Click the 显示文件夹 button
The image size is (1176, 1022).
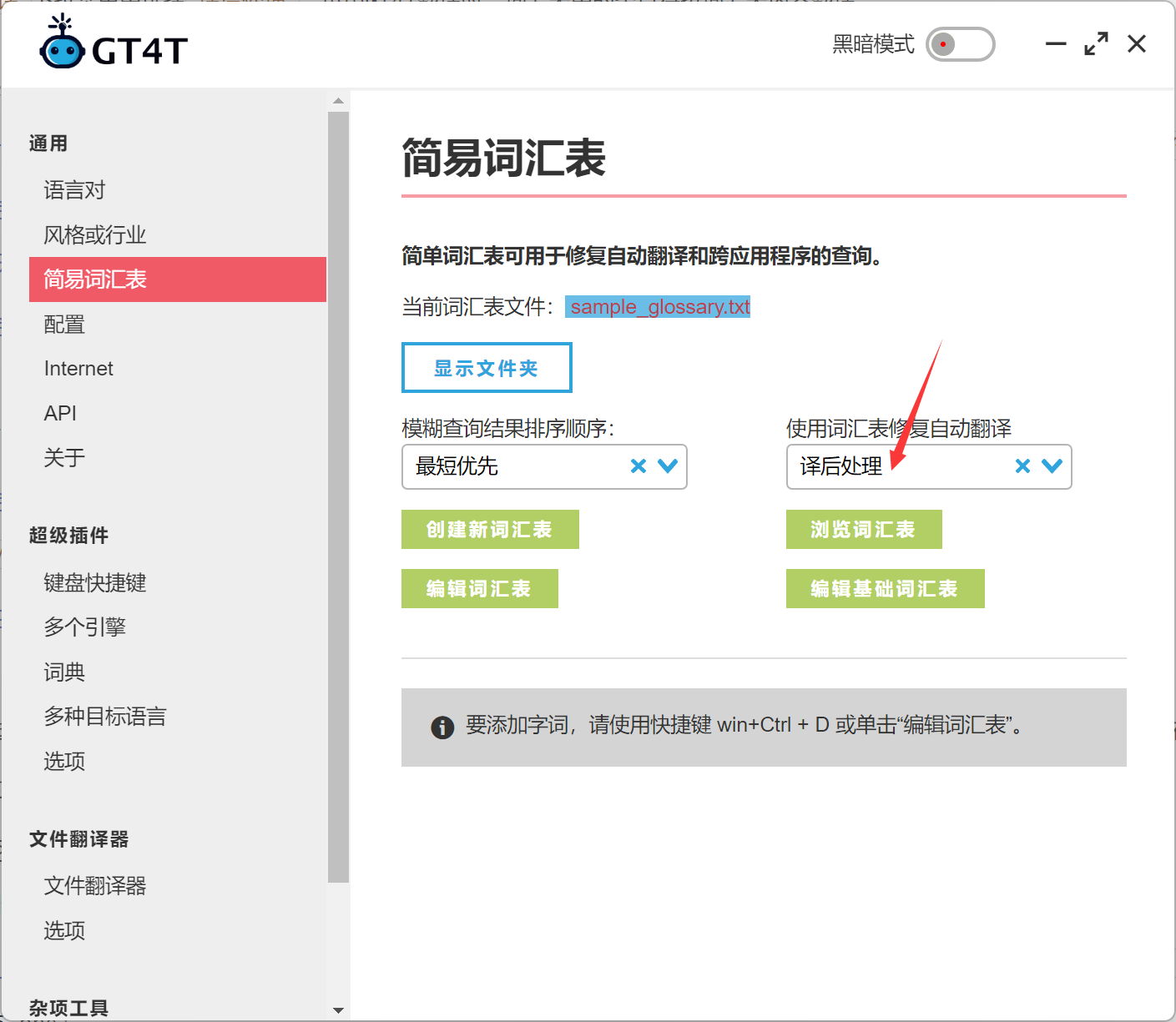[487, 367]
